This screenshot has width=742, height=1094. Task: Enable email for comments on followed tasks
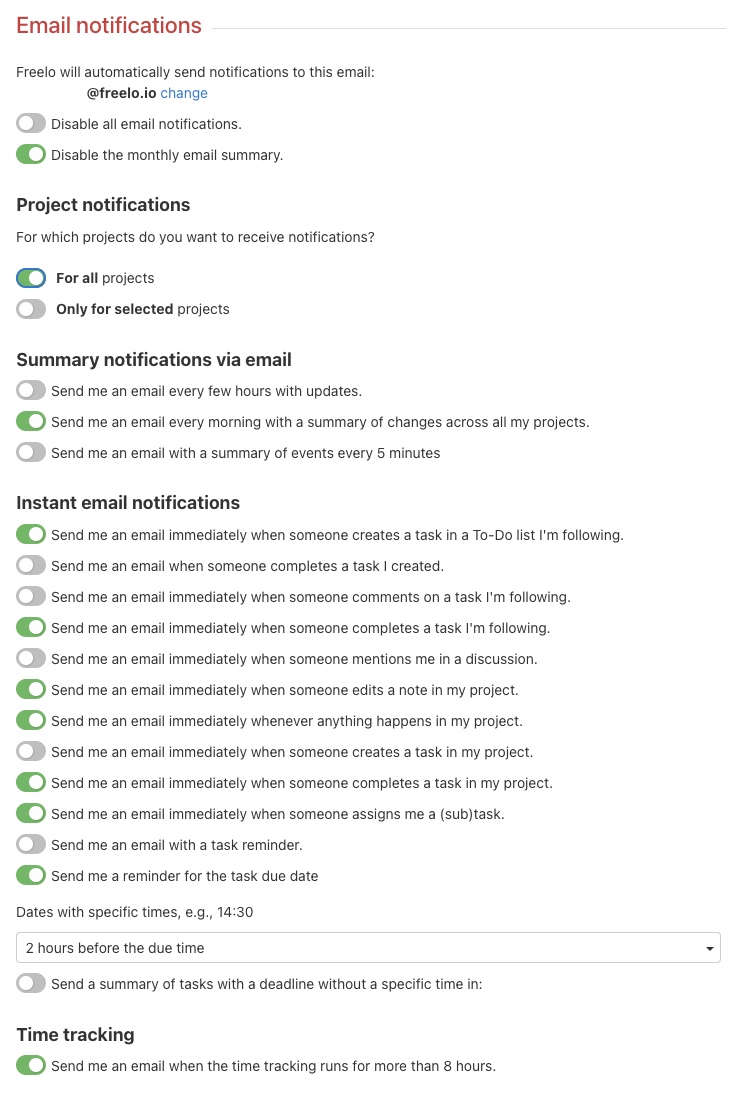tap(31, 596)
